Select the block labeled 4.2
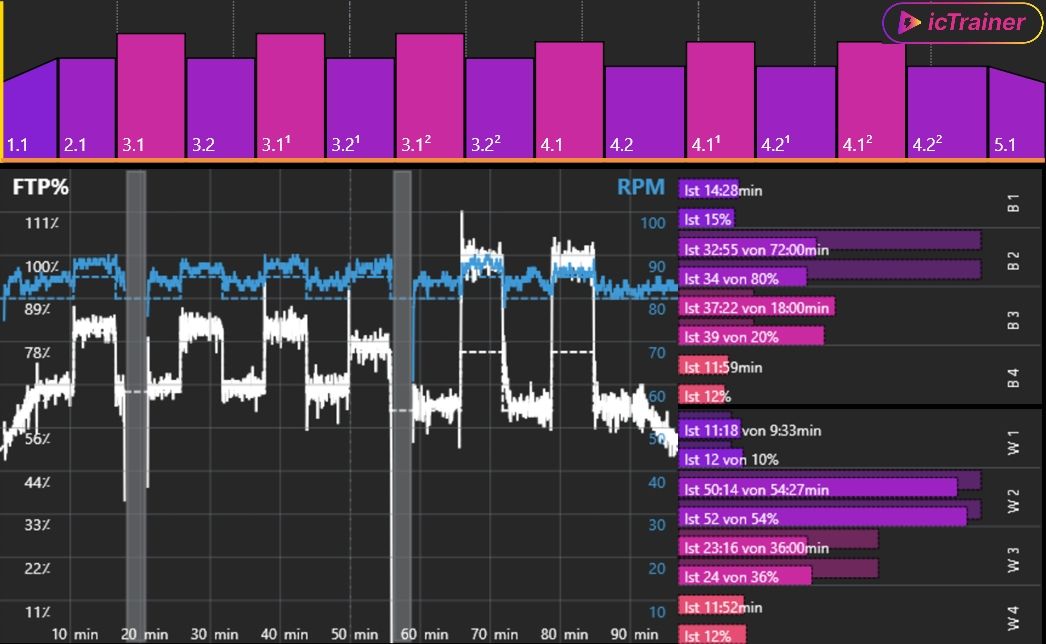1046x644 pixels. pos(637,112)
